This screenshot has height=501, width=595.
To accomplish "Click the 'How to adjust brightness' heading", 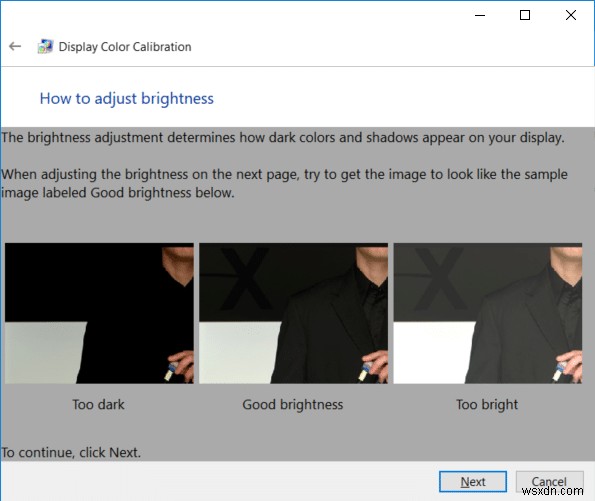I will pos(127,99).
